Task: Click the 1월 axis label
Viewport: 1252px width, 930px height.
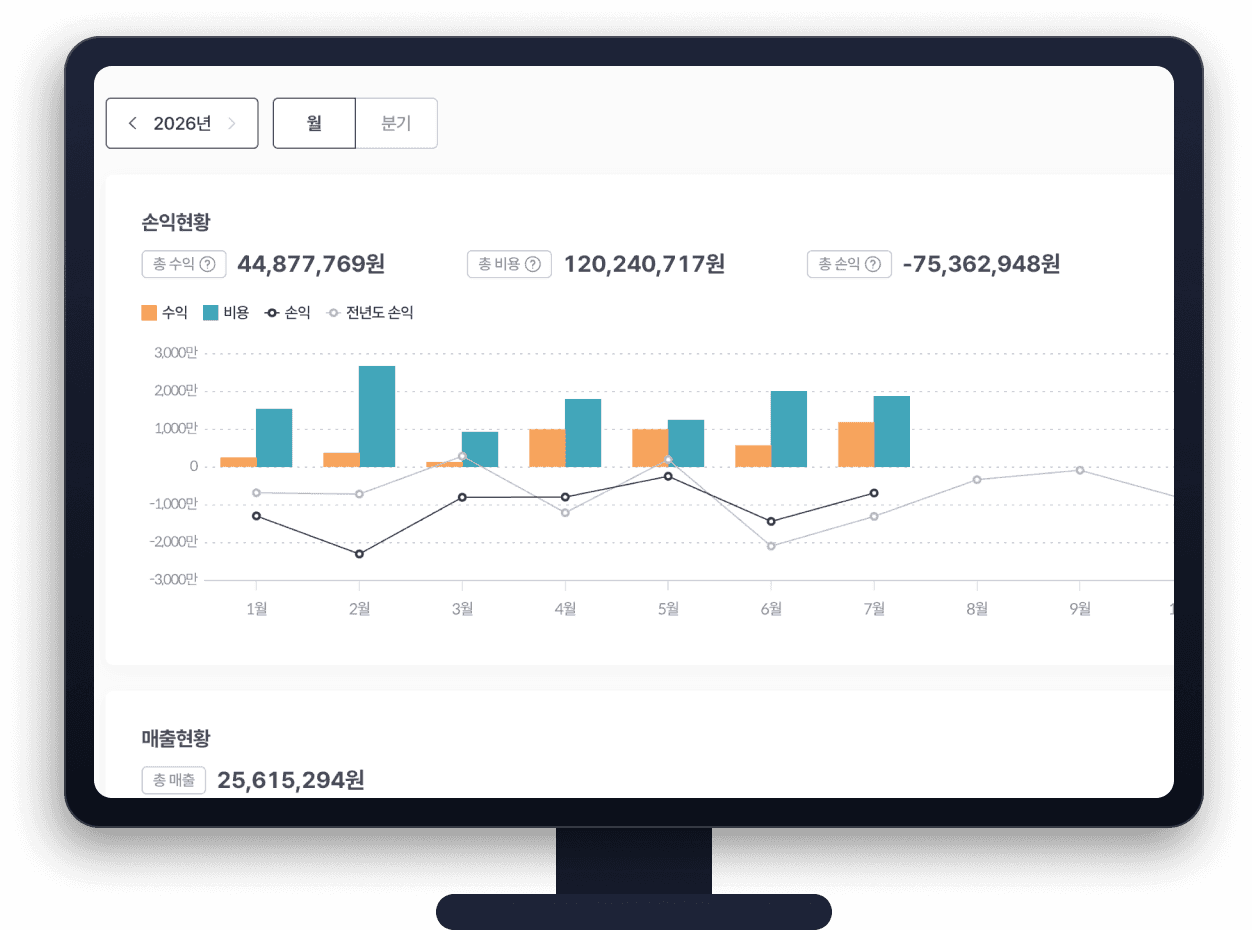Action: coord(256,609)
